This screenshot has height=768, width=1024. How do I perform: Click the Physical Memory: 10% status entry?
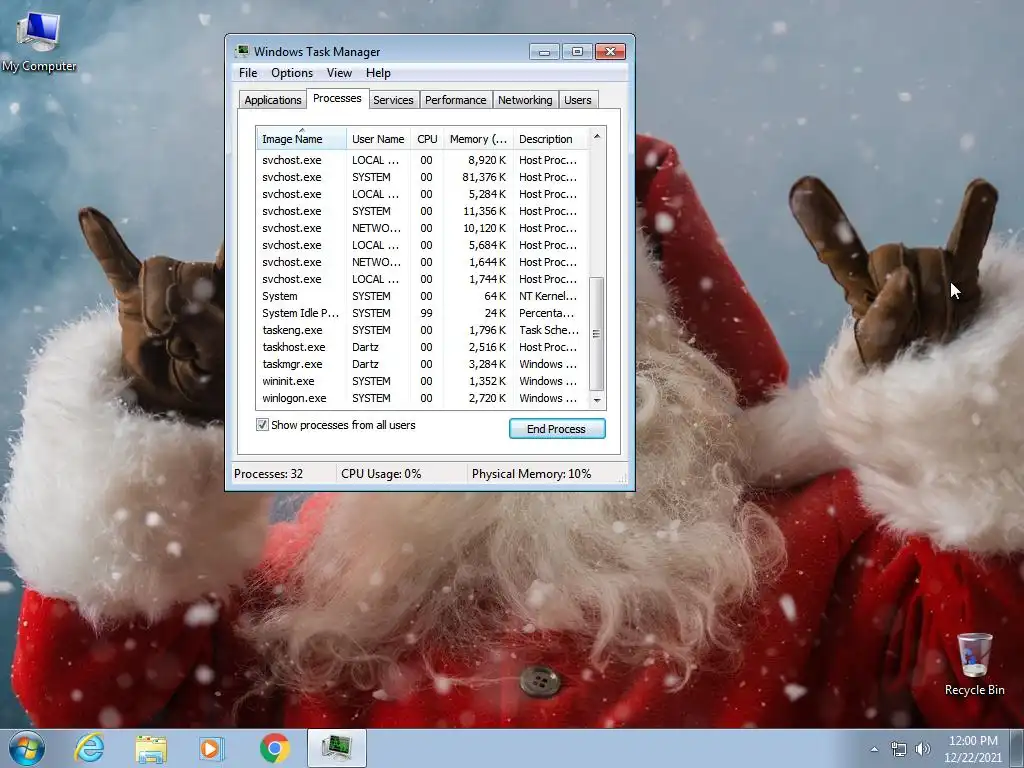[543, 474]
